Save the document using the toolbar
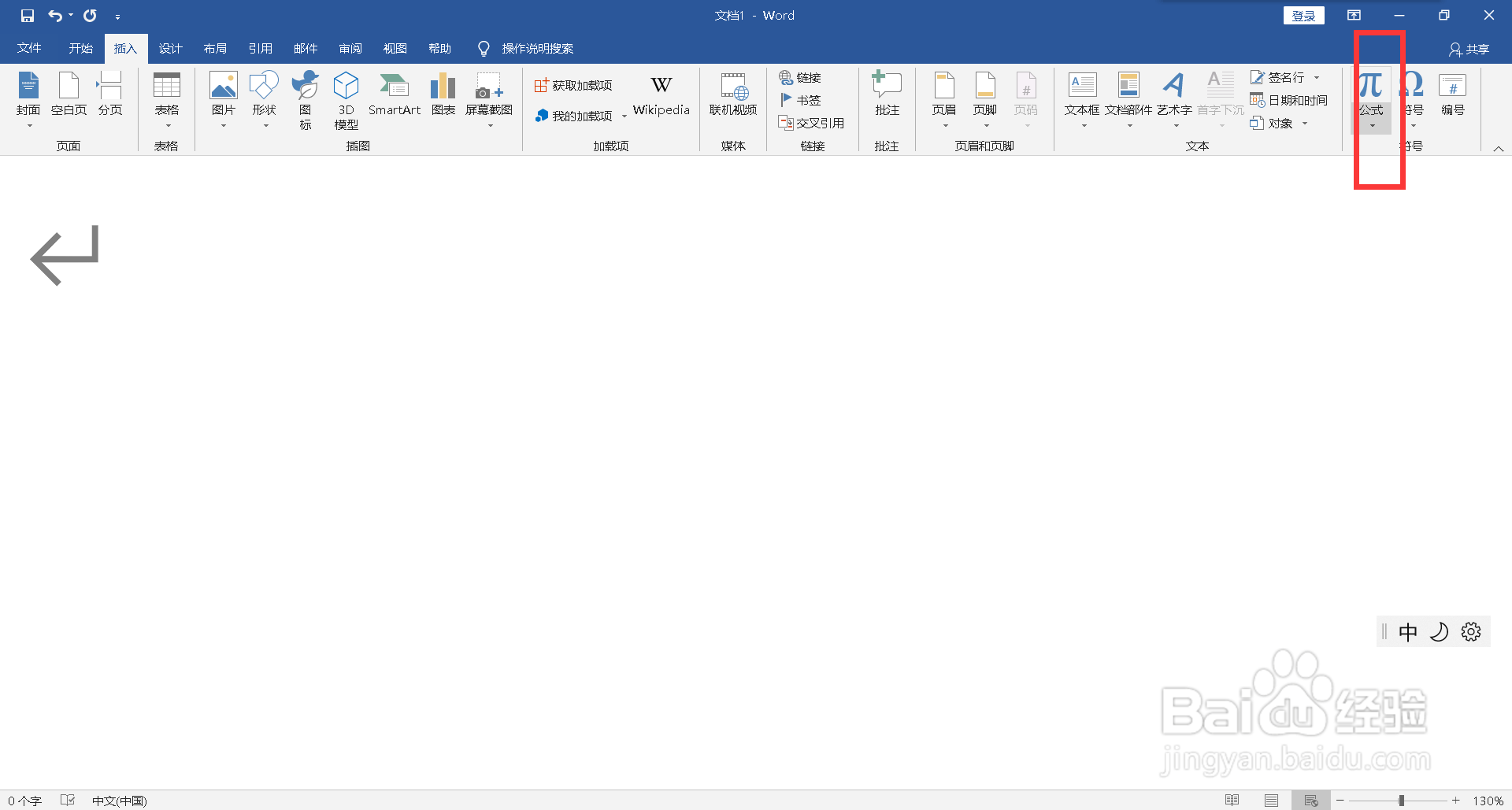This screenshot has width=1512, height=810. [x=28, y=15]
